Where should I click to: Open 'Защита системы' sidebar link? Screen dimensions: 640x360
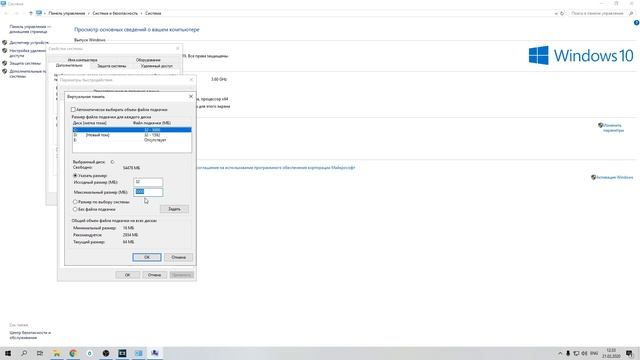[x=25, y=63]
